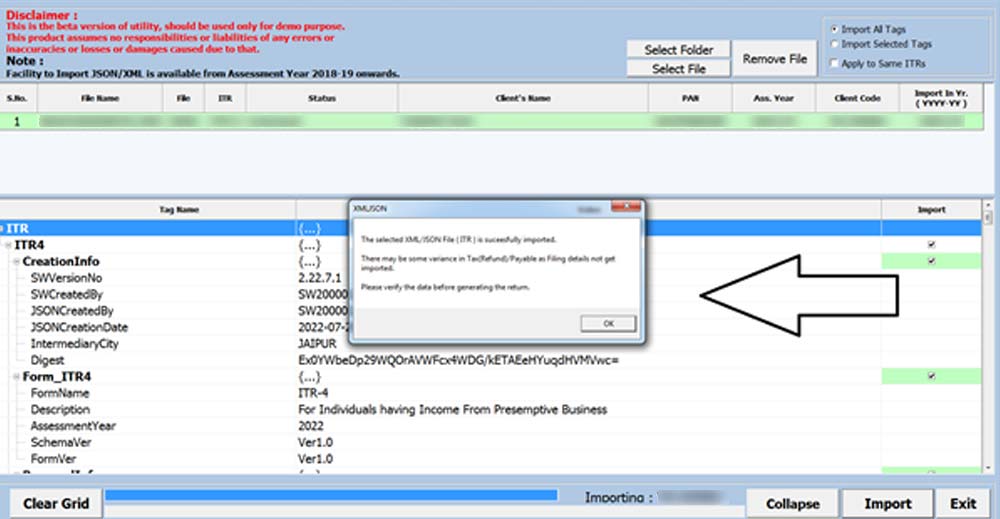
Task: Click the Exit button
Action: [963, 503]
